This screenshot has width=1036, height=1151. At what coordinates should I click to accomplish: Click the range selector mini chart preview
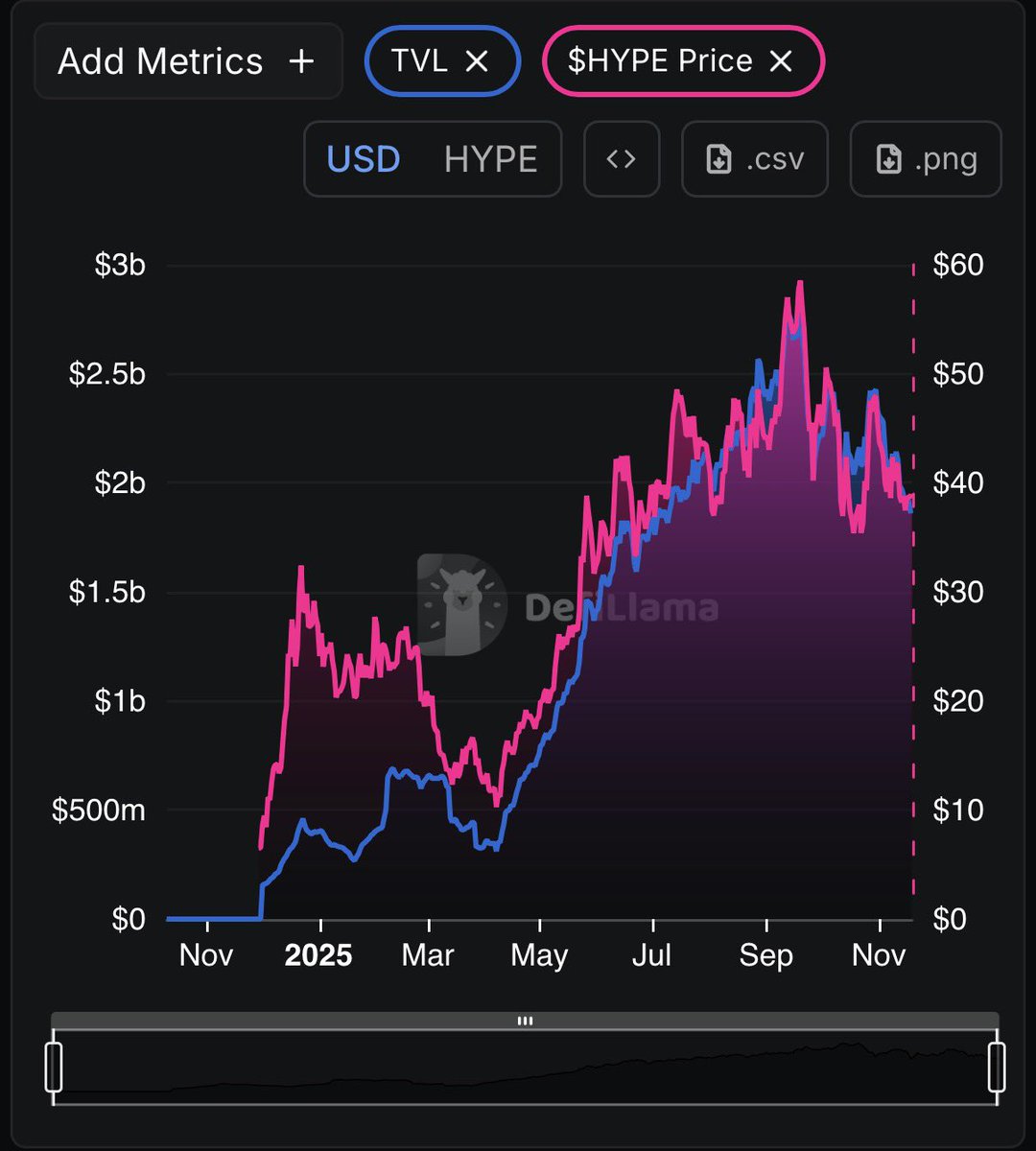pos(525,1067)
